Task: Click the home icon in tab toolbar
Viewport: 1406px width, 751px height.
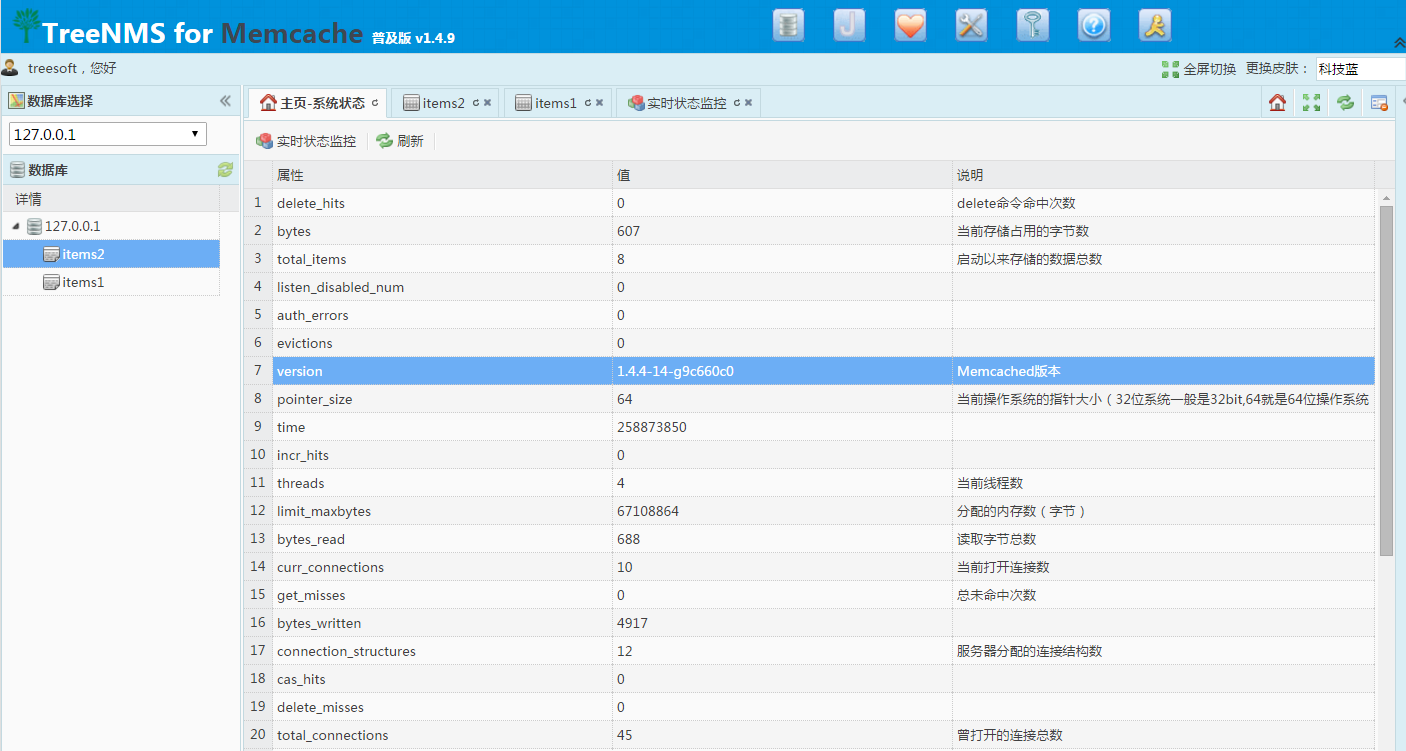Action: point(1277,102)
